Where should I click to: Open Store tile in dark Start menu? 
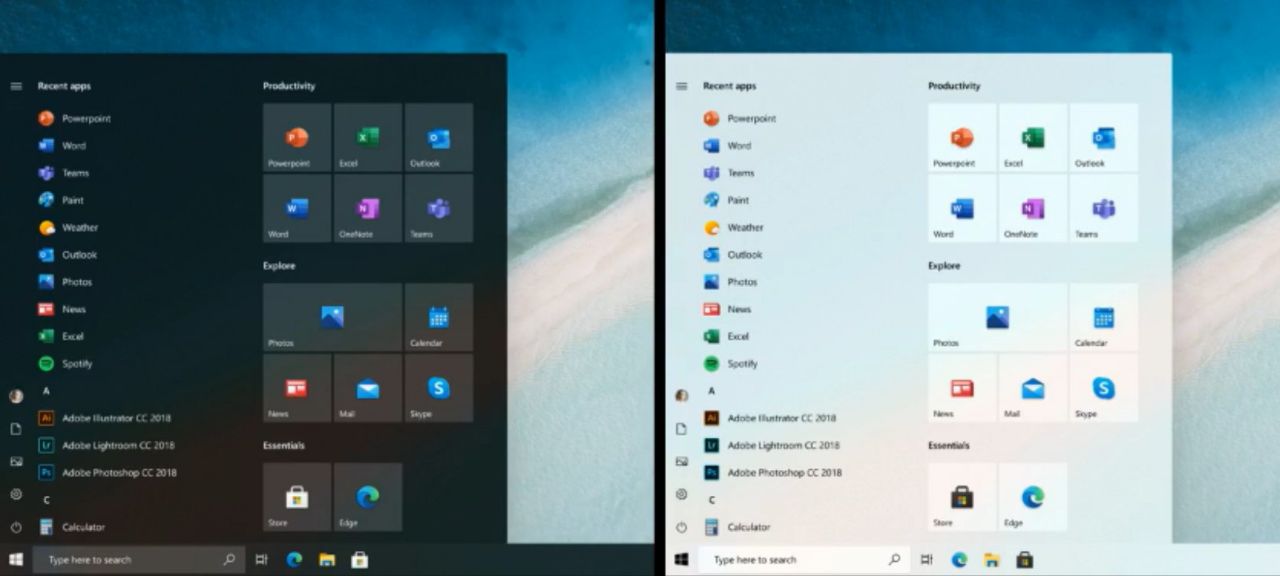(297, 497)
